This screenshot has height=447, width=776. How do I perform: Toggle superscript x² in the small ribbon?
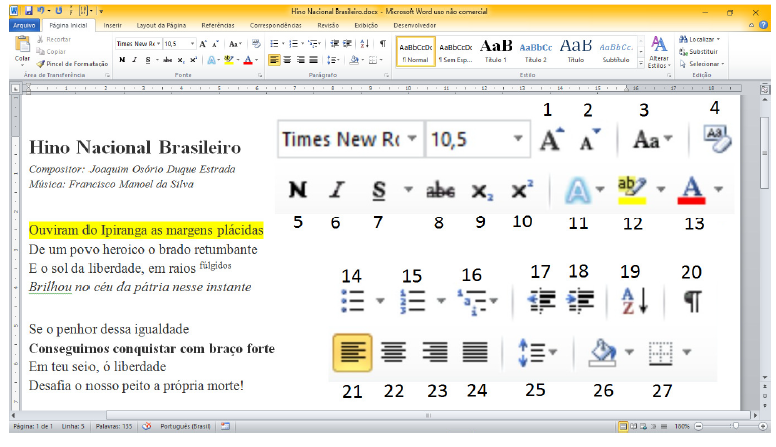pyautogui.click(x=194, y=60)
